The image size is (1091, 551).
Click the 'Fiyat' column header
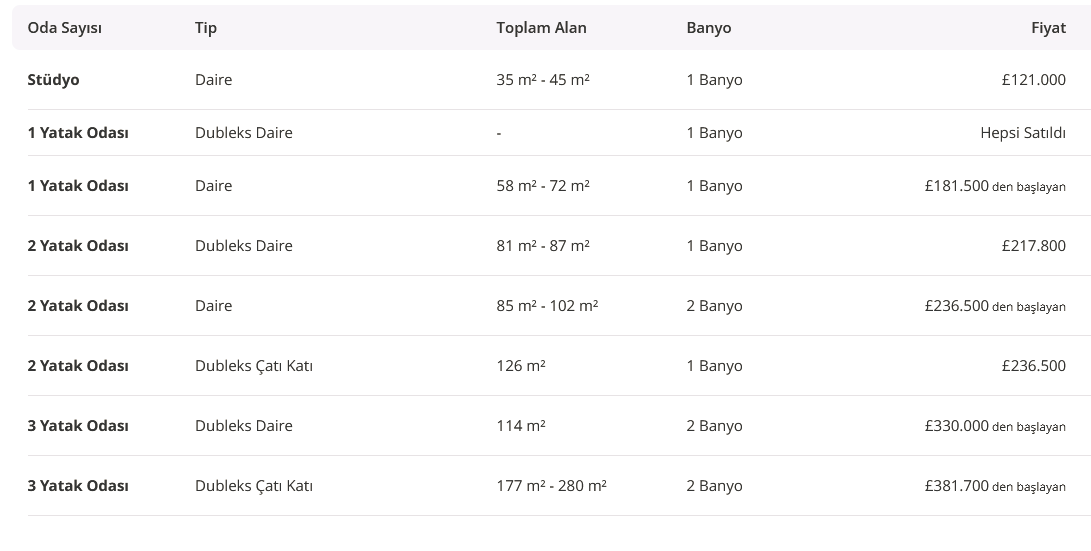point(1048,28)
